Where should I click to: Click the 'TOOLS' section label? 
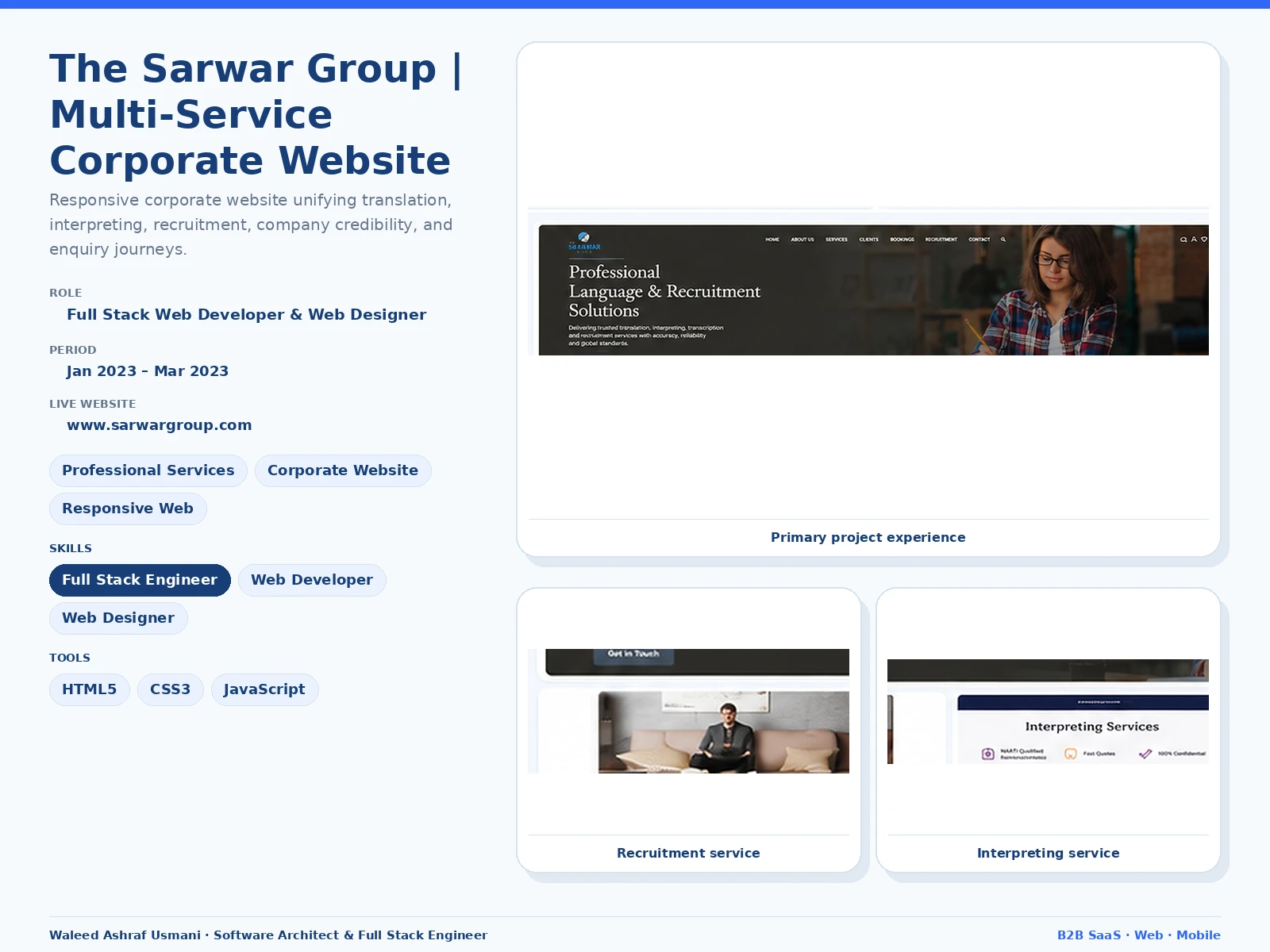(70, 658)
